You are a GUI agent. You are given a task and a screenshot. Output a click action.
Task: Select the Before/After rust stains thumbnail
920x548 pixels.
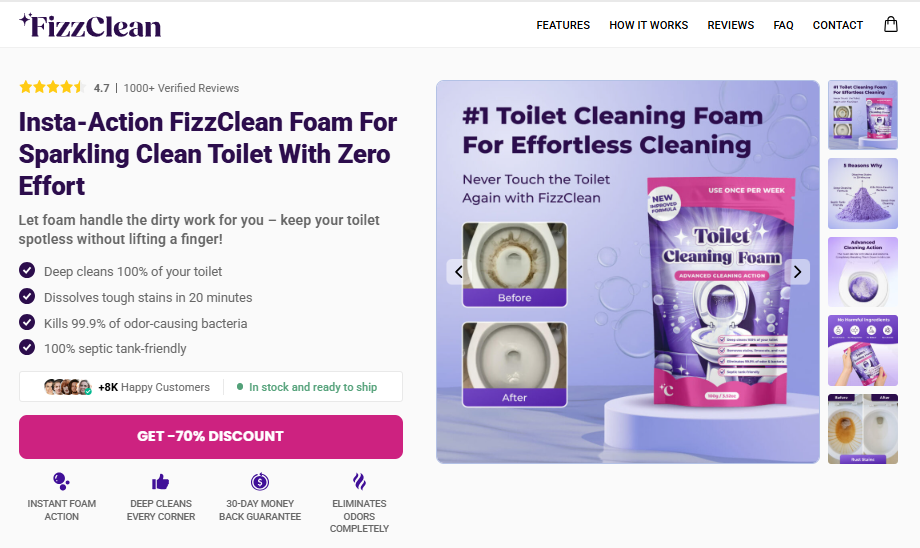click(862, 429)
